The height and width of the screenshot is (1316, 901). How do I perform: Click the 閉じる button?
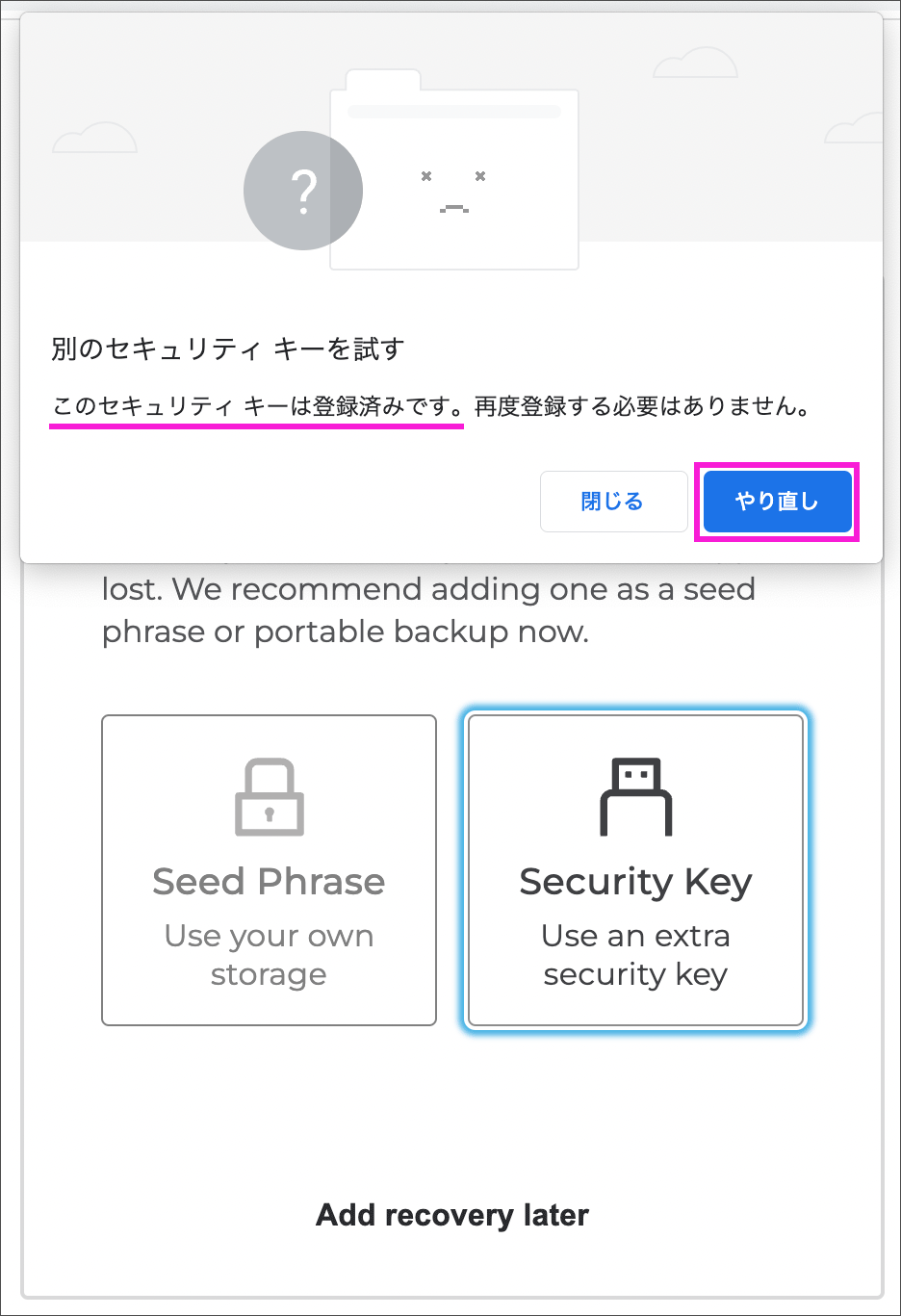(612, 502)
